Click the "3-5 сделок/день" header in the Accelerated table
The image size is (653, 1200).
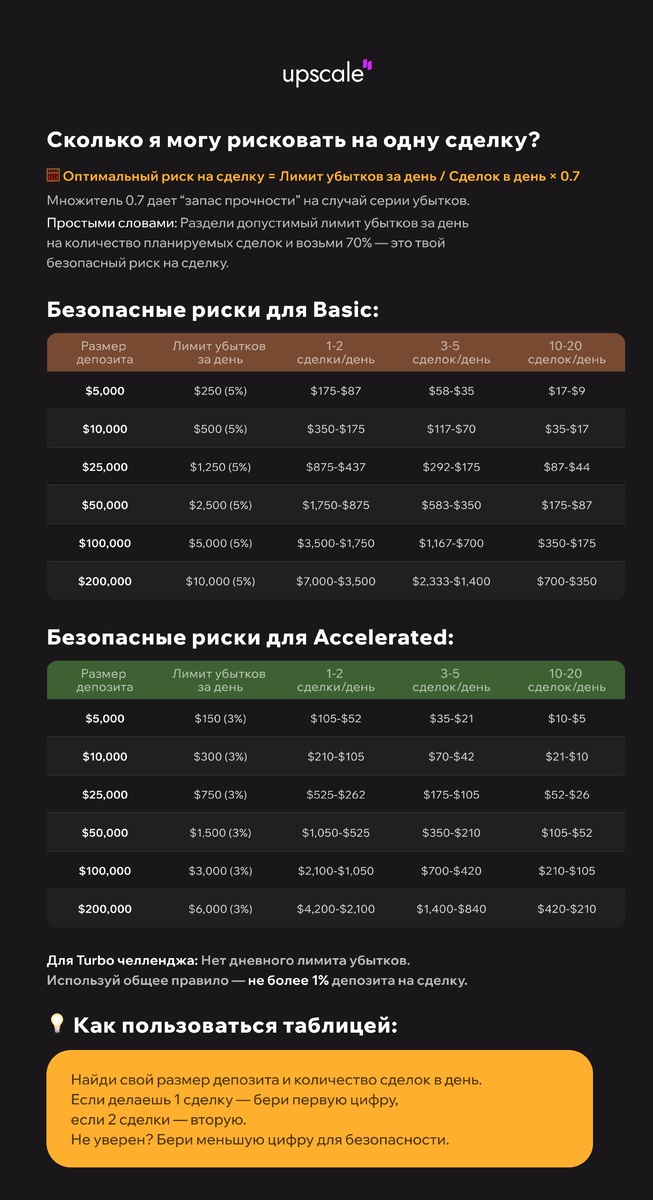coord(451,680)
